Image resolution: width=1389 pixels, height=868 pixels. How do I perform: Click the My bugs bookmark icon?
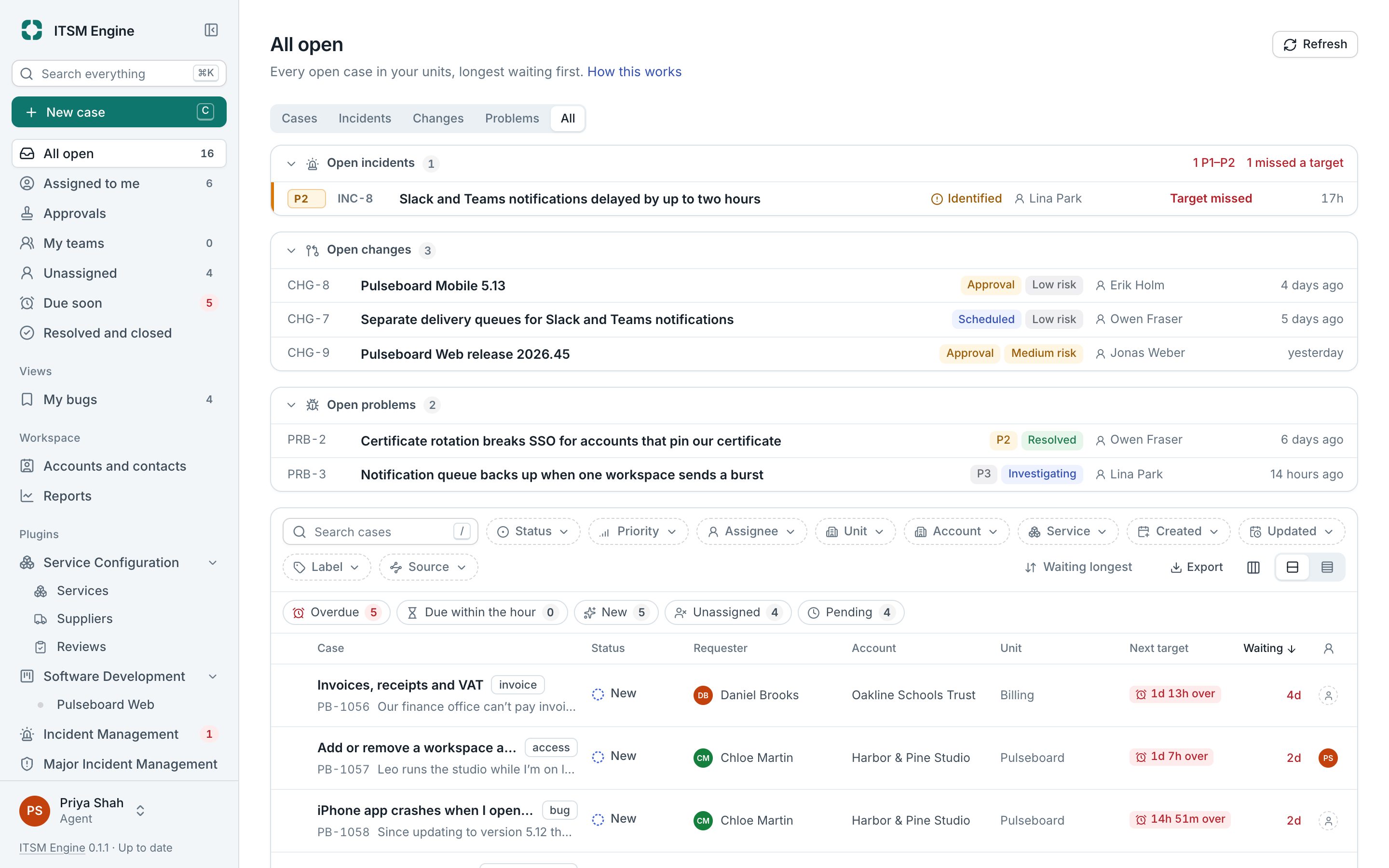coord(27,399)
